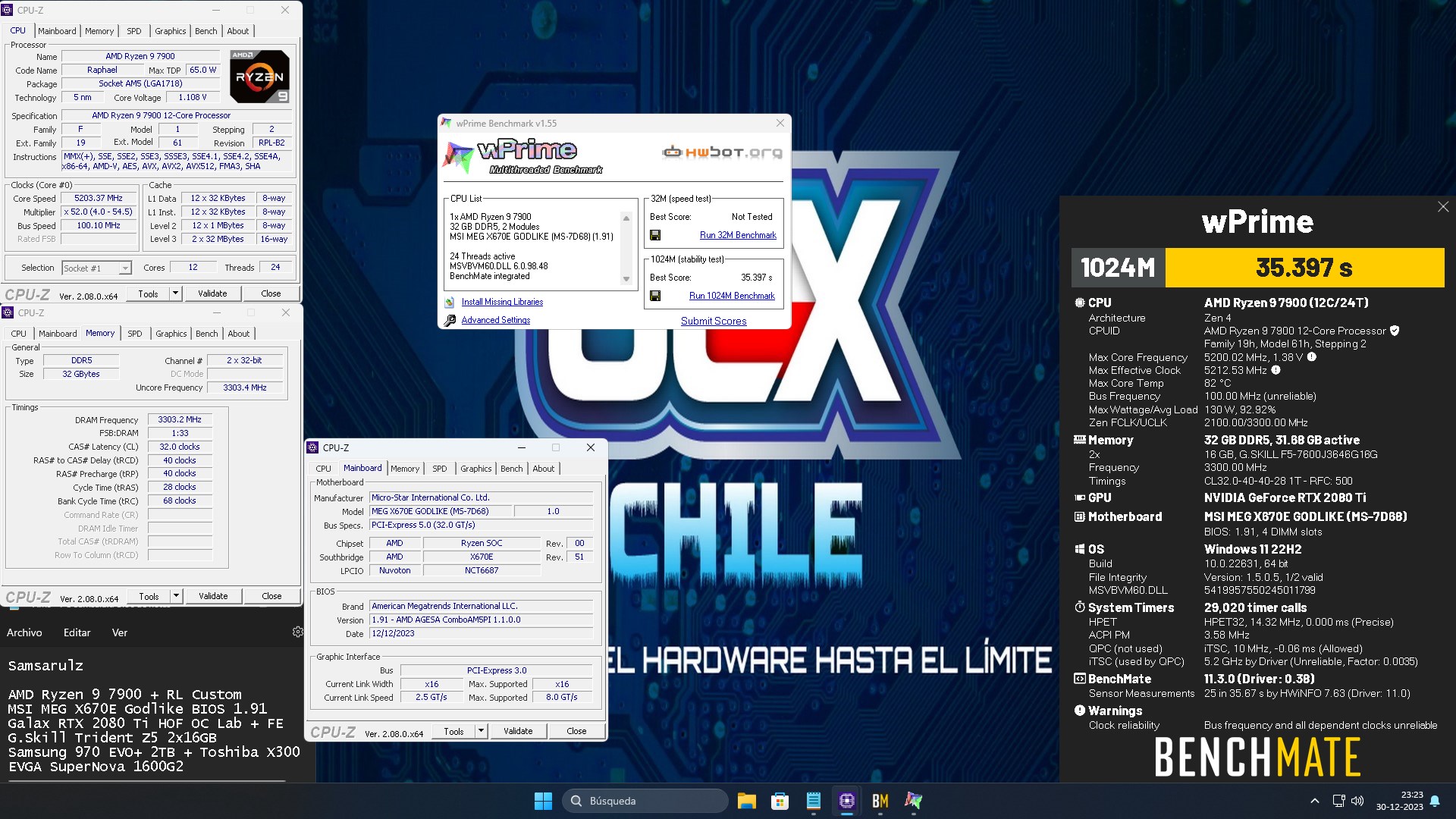Open Editar menu in Notepad

(77, 632)
